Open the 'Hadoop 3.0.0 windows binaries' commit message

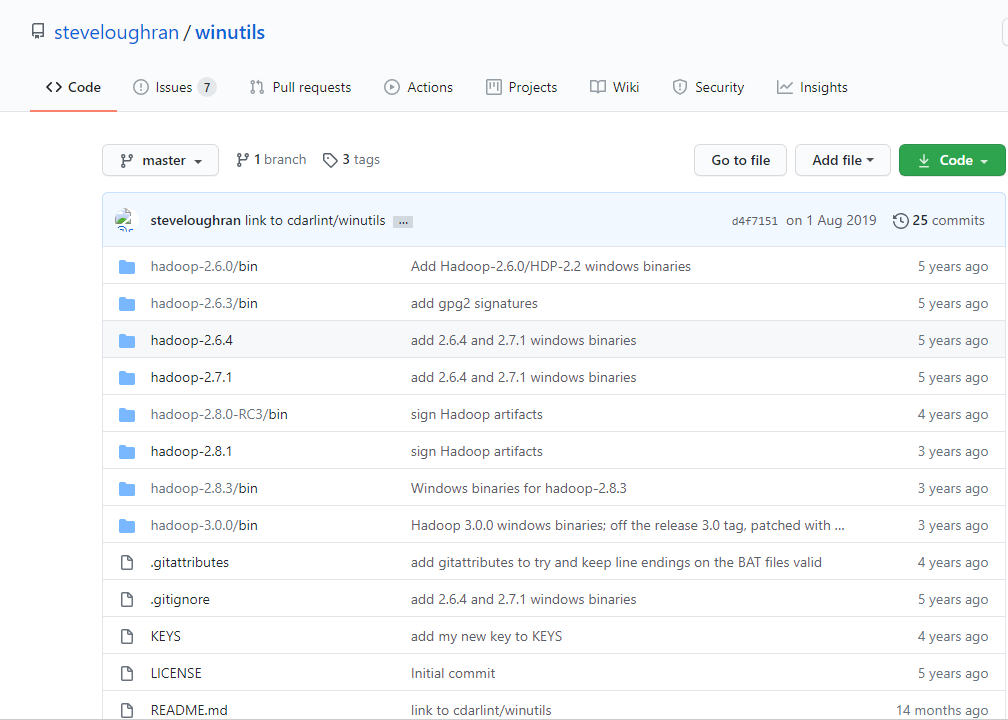coord(627,525)
